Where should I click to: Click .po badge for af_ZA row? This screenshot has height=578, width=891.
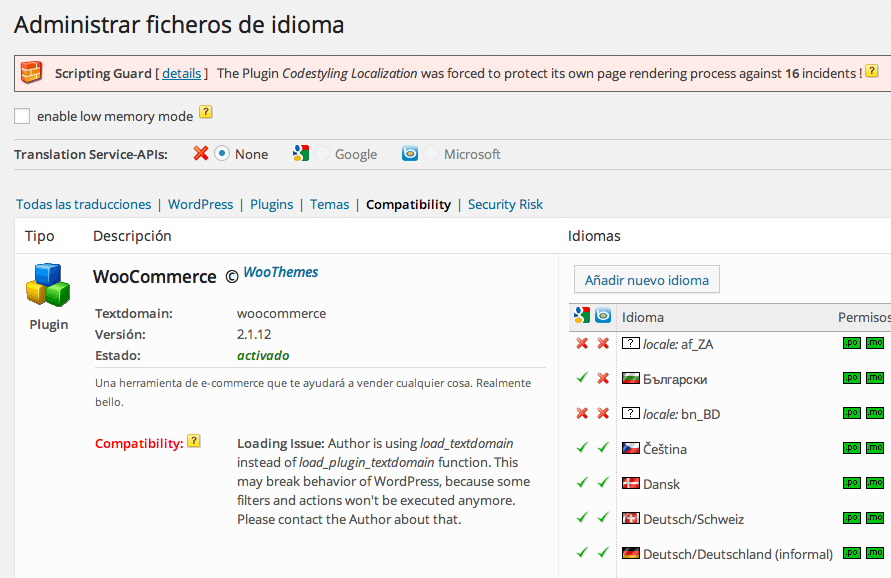pos(852,343)
